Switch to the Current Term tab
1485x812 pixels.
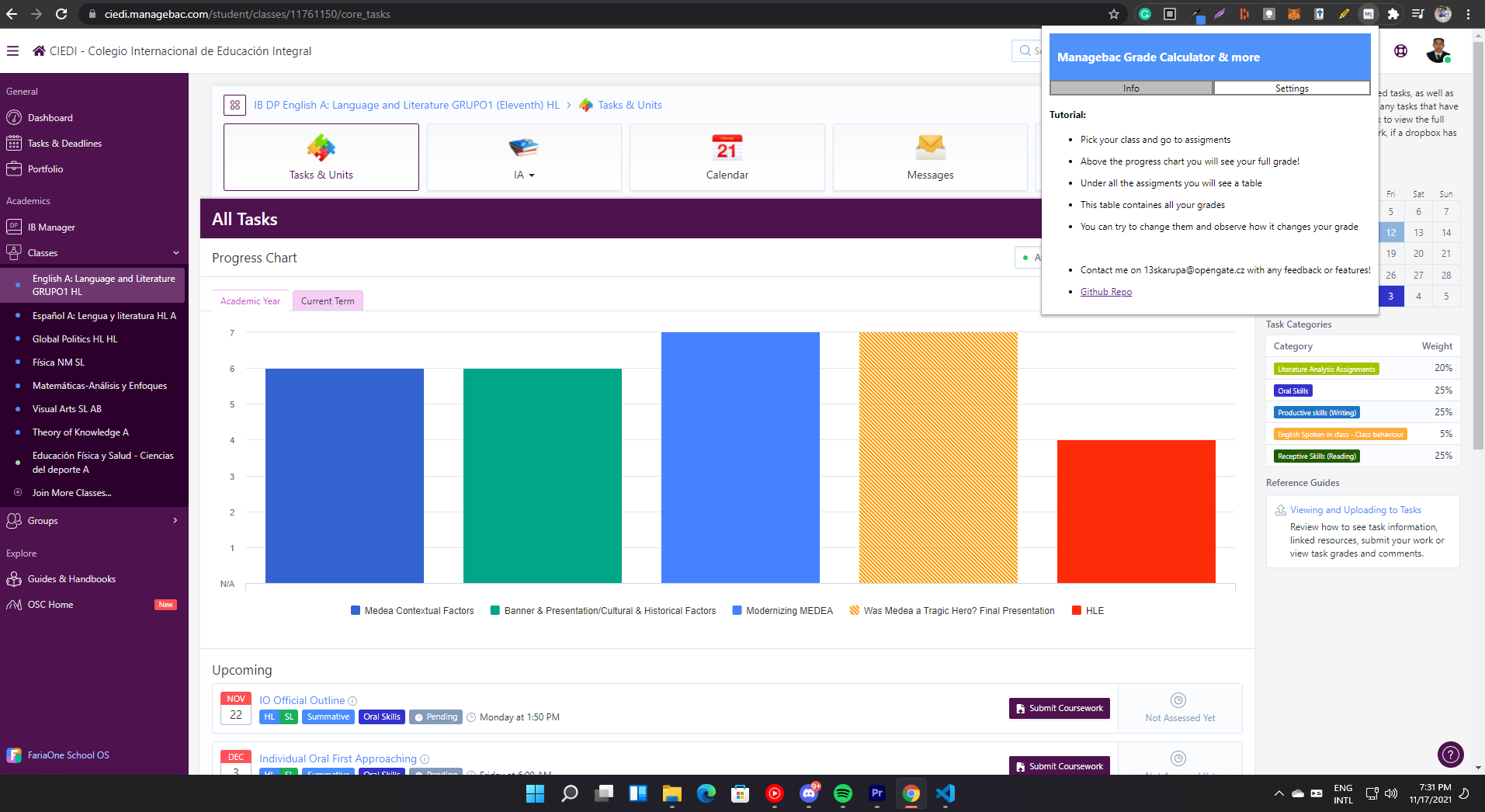[328, 300]
